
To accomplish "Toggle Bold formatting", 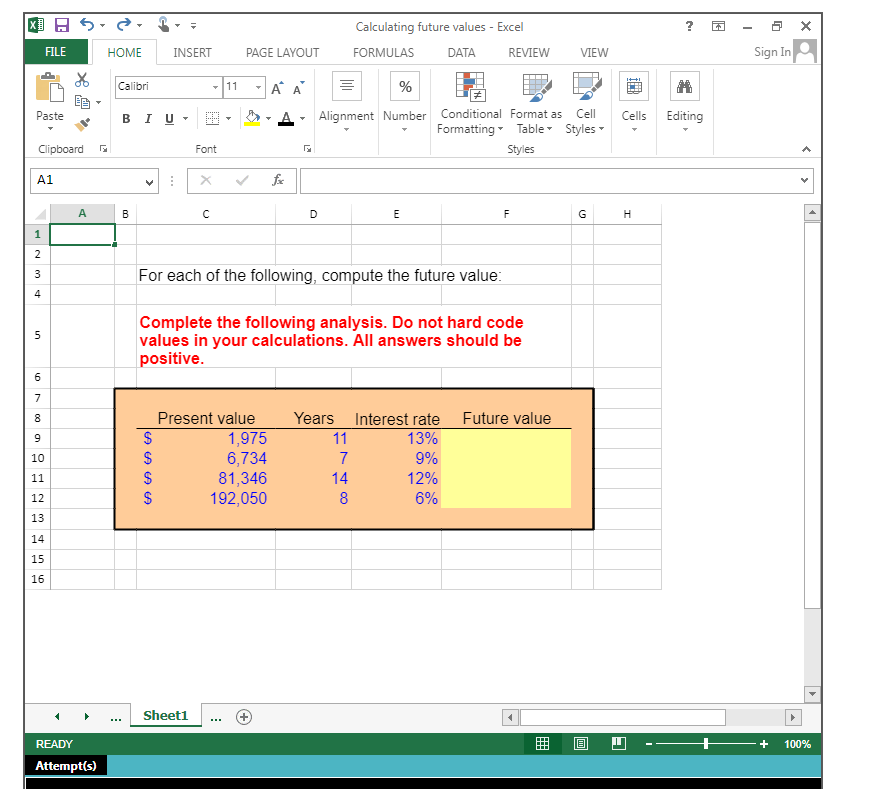I will click(x=125, y=118).
